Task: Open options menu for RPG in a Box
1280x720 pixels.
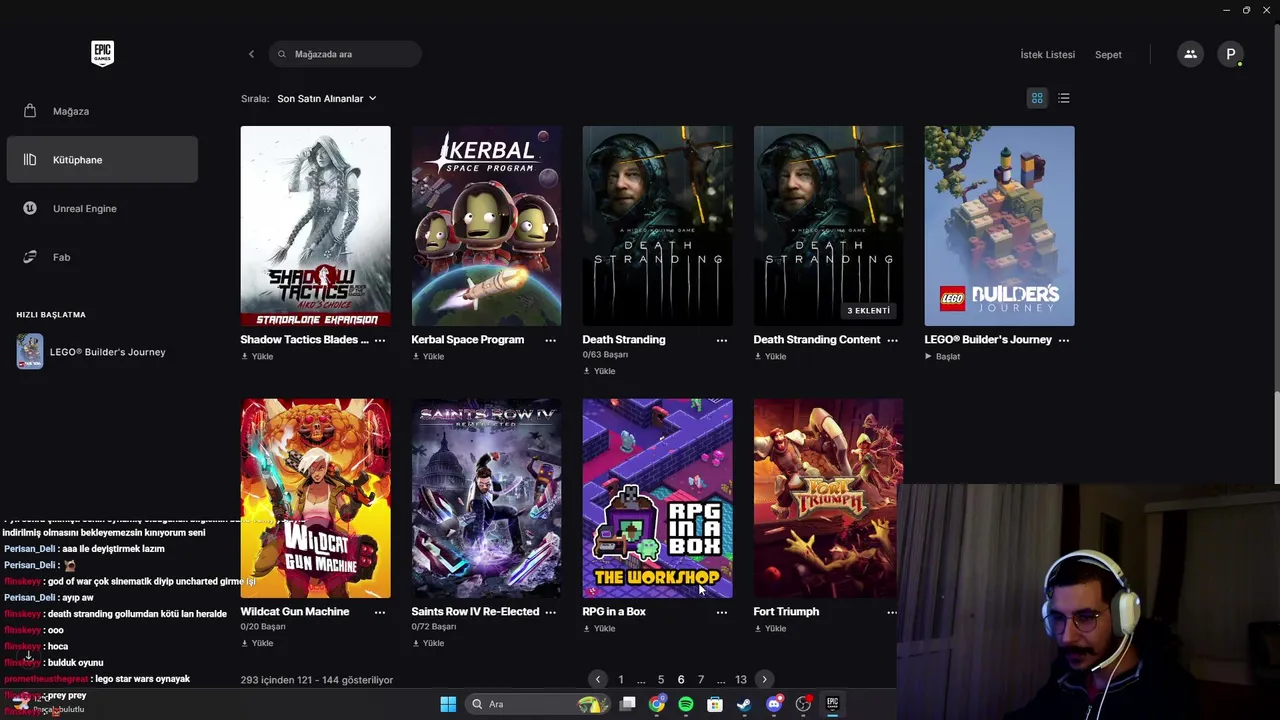Action: point(722,612)
